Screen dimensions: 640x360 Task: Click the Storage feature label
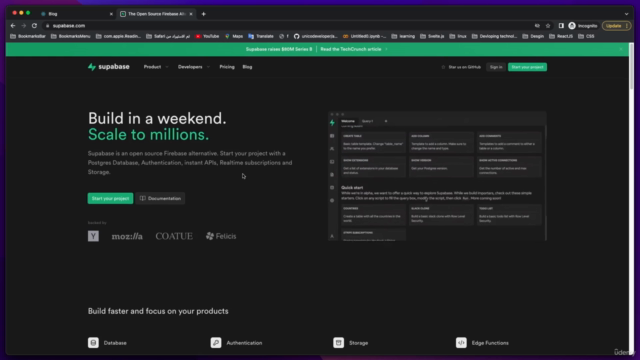pyautogui.click(x=359, y=343)
